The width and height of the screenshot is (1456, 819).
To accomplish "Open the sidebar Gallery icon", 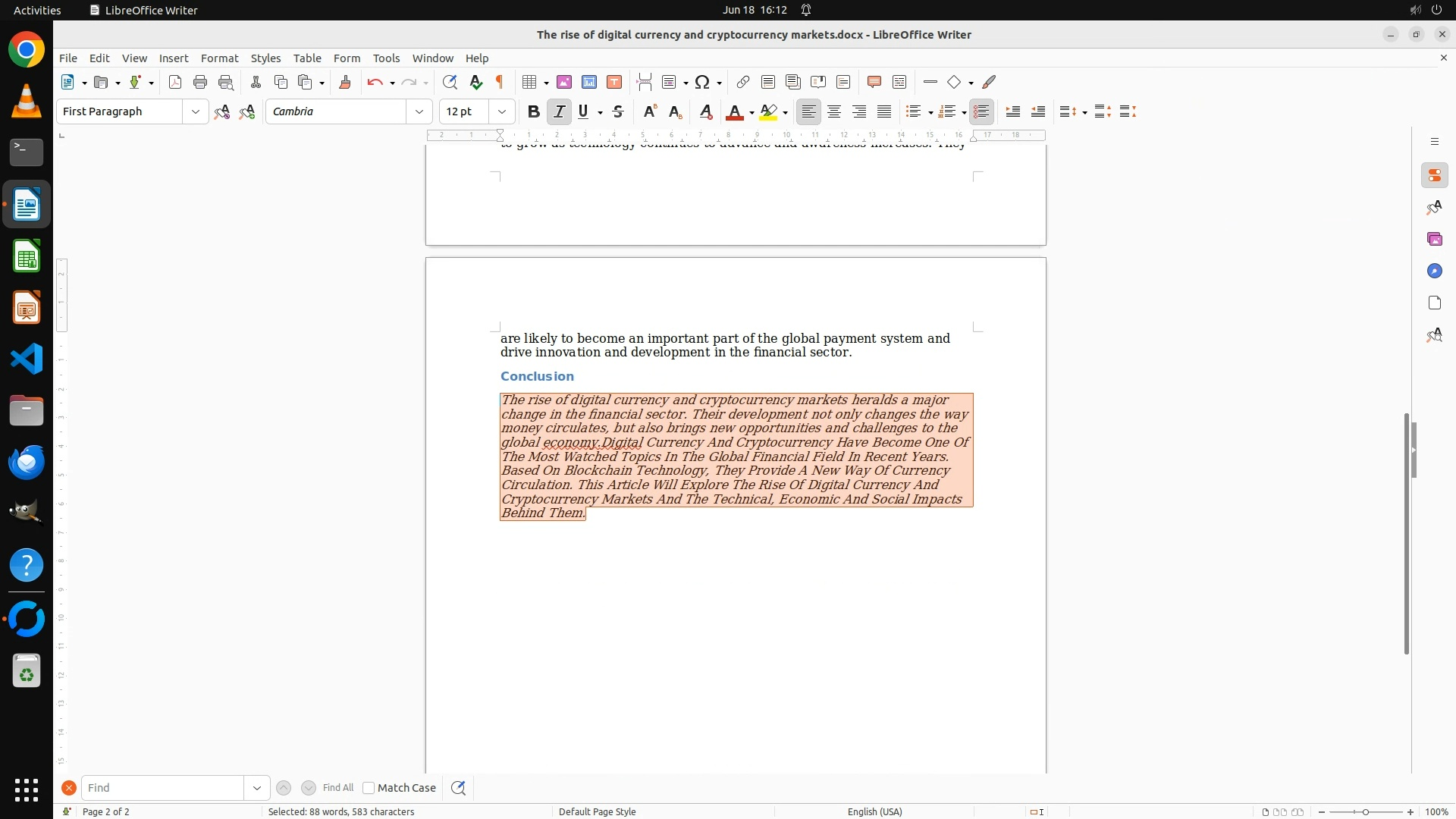I will [x=1434, y=239].
